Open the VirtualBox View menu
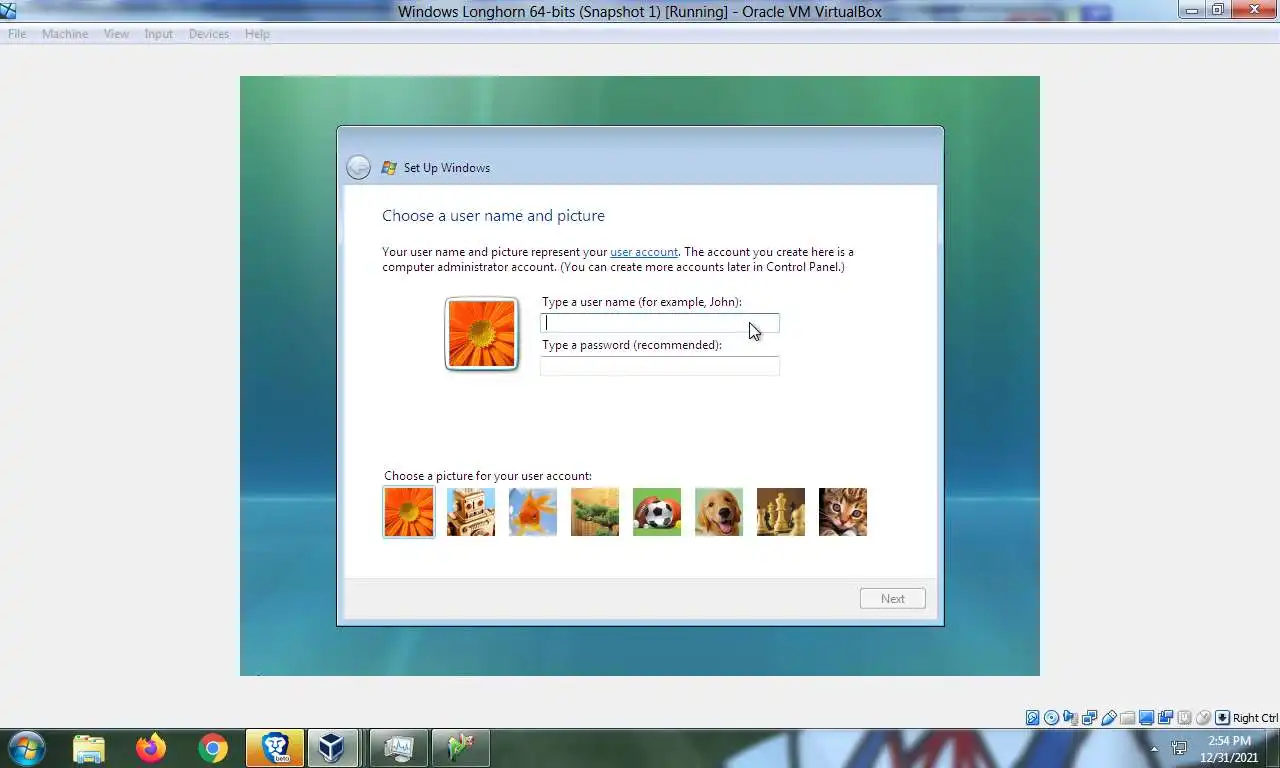The image size is (1280, 768). 116,34
